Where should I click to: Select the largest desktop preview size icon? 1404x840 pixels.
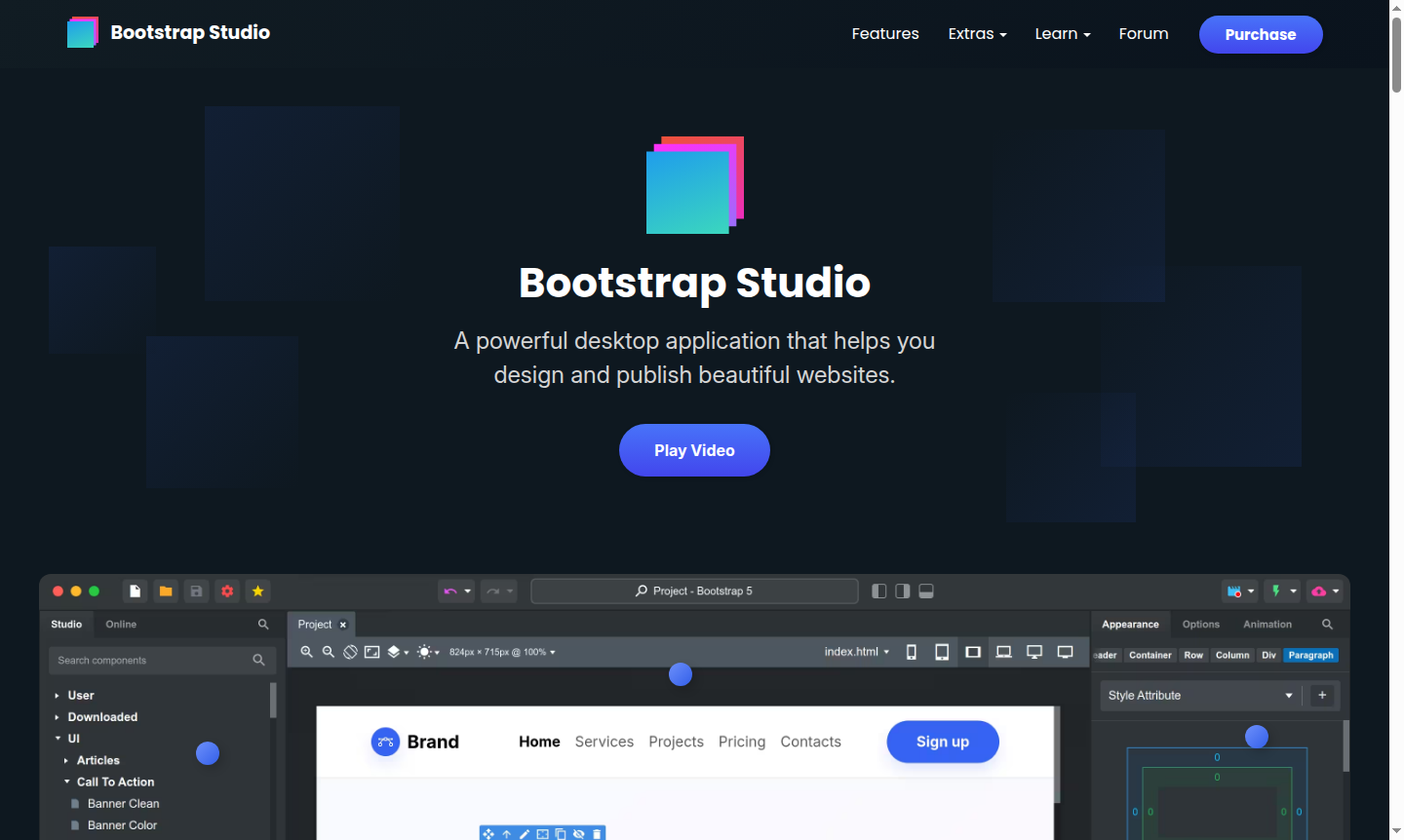(1066, 651)
